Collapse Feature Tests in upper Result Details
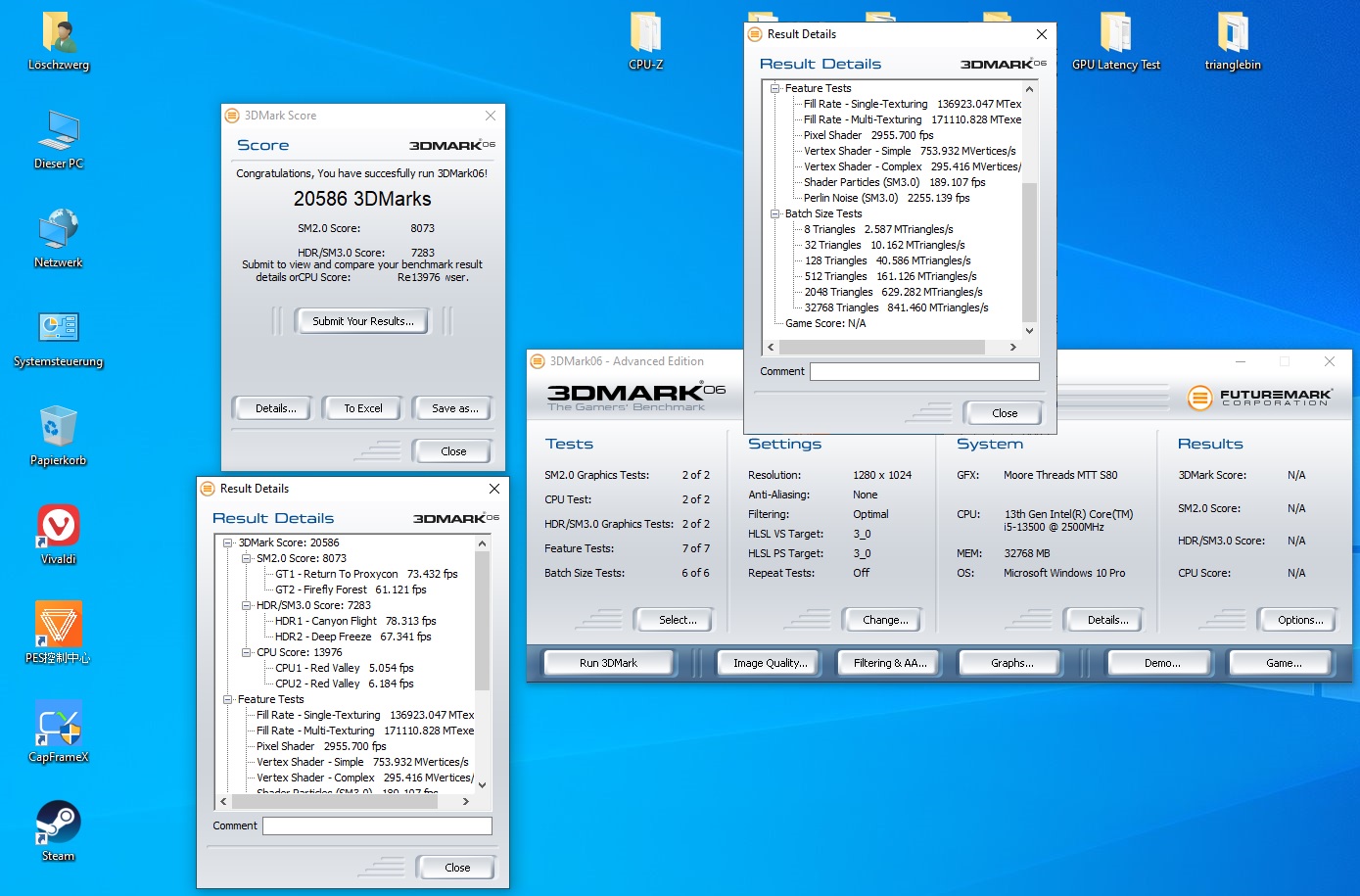Viewport: 1360px width, 896px height. (x=774, y=88)
